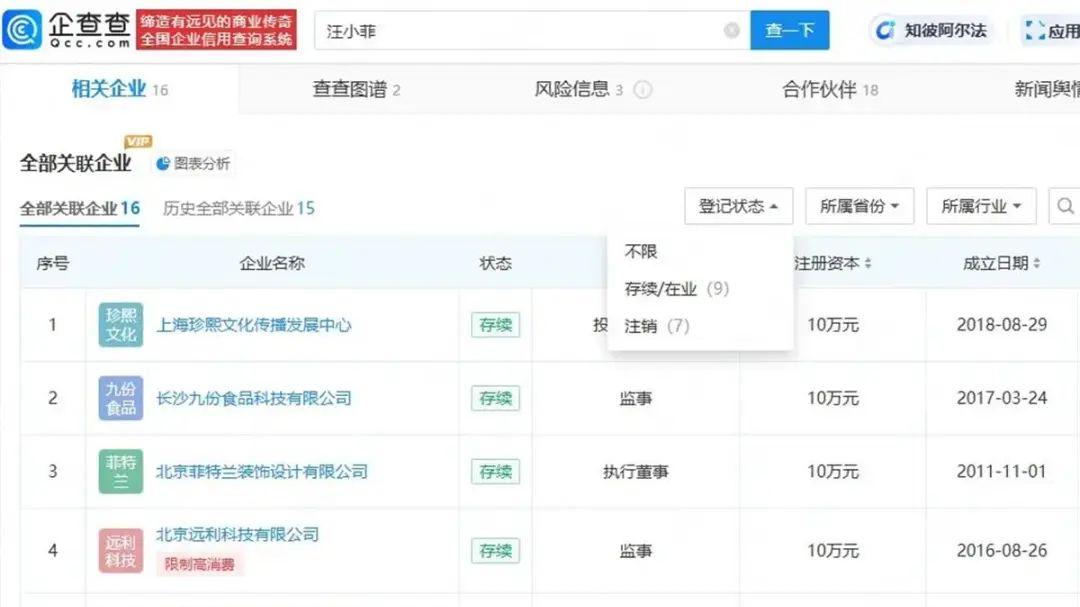
Task: Open the 知彼阿尔法 tool icon
Action: 884,30
